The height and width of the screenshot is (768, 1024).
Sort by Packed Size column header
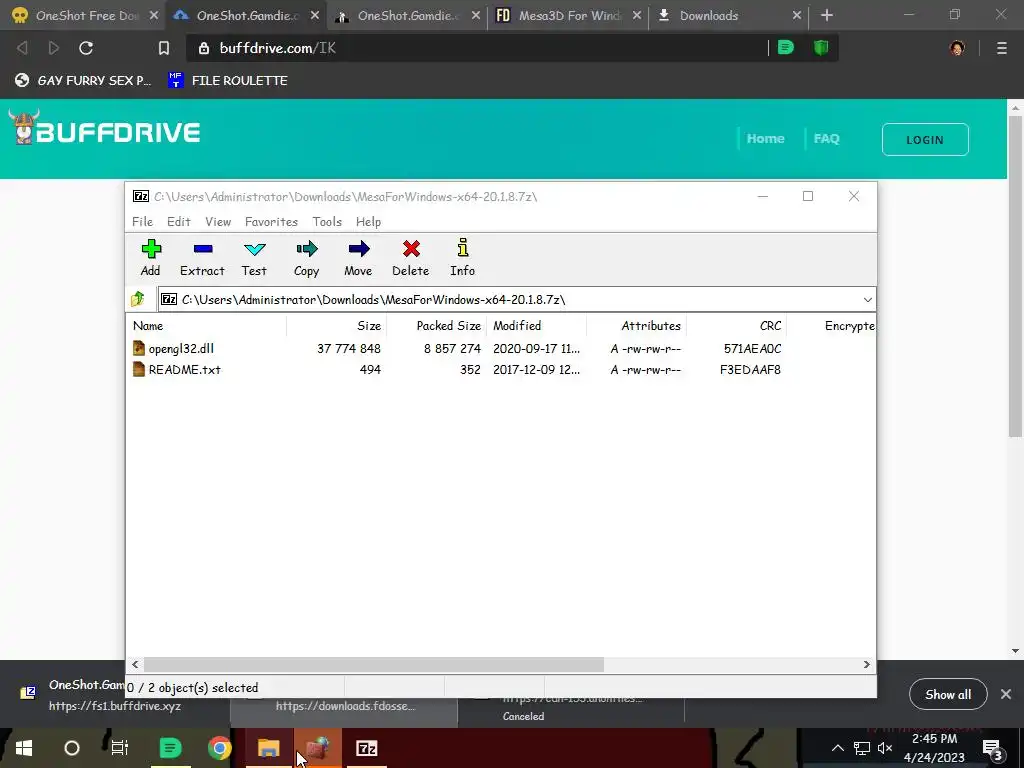pos(436,325)
